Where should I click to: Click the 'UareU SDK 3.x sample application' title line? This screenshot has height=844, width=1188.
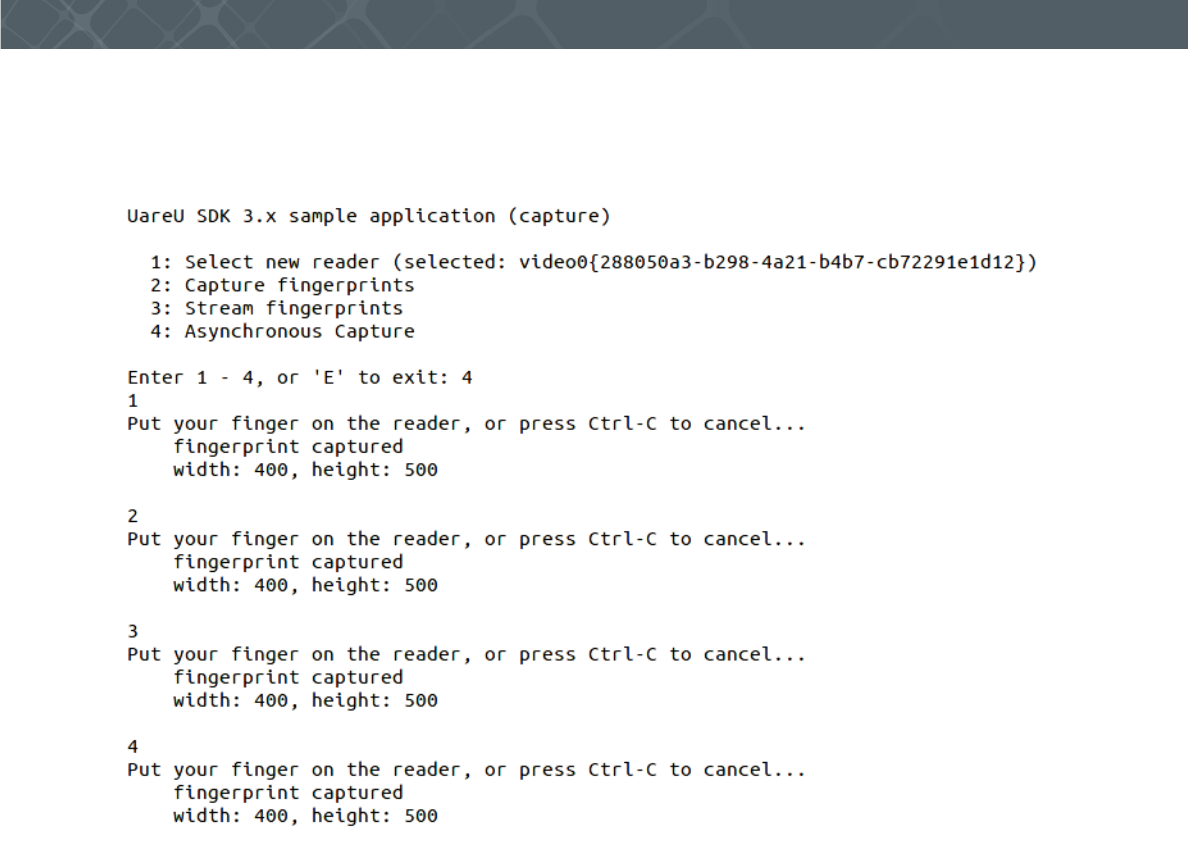(x=368, y=216)
